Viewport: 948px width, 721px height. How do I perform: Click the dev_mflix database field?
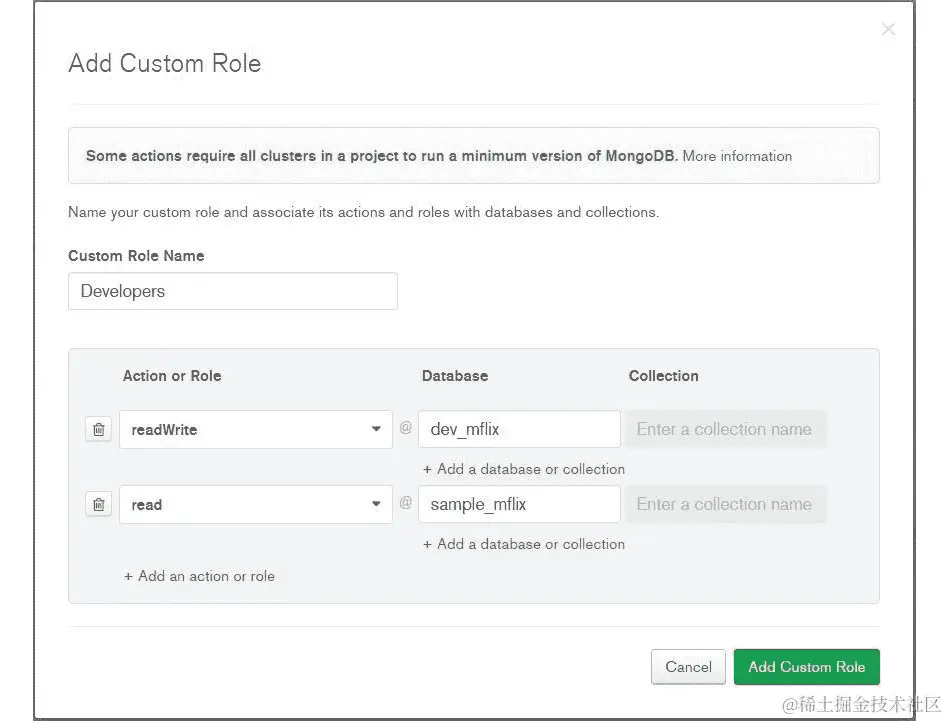(x=519, y=428)
